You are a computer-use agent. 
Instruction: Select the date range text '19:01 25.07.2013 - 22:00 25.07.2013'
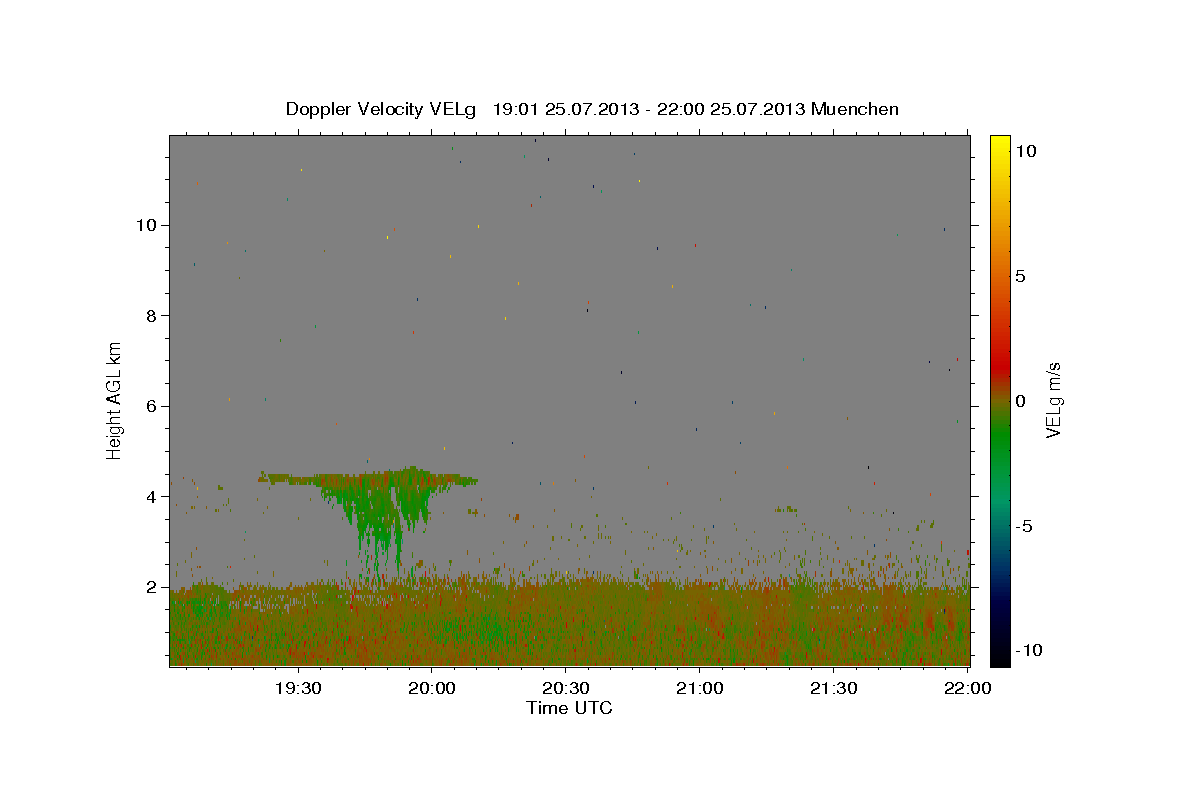pos(649,109)
